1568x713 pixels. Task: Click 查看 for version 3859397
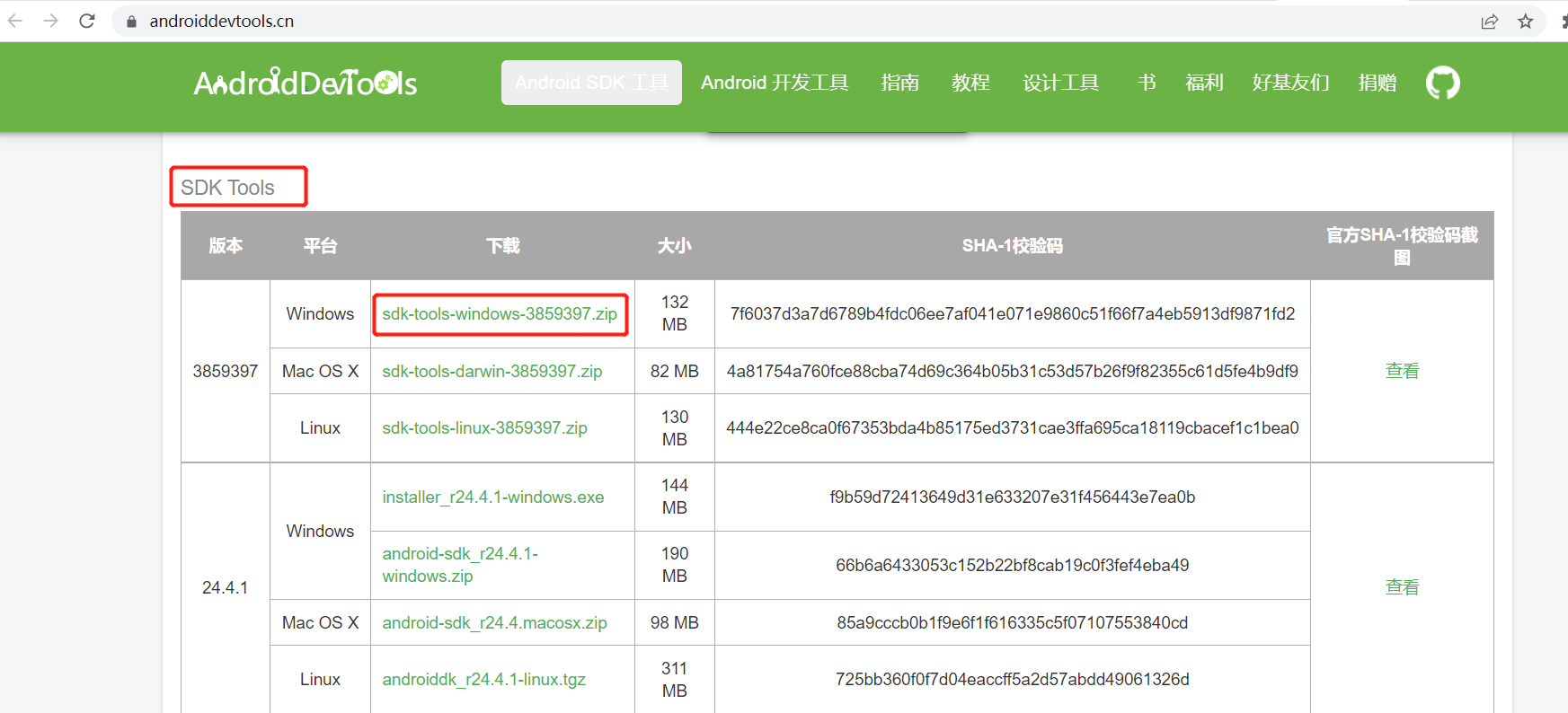(x=1402, y=371)
